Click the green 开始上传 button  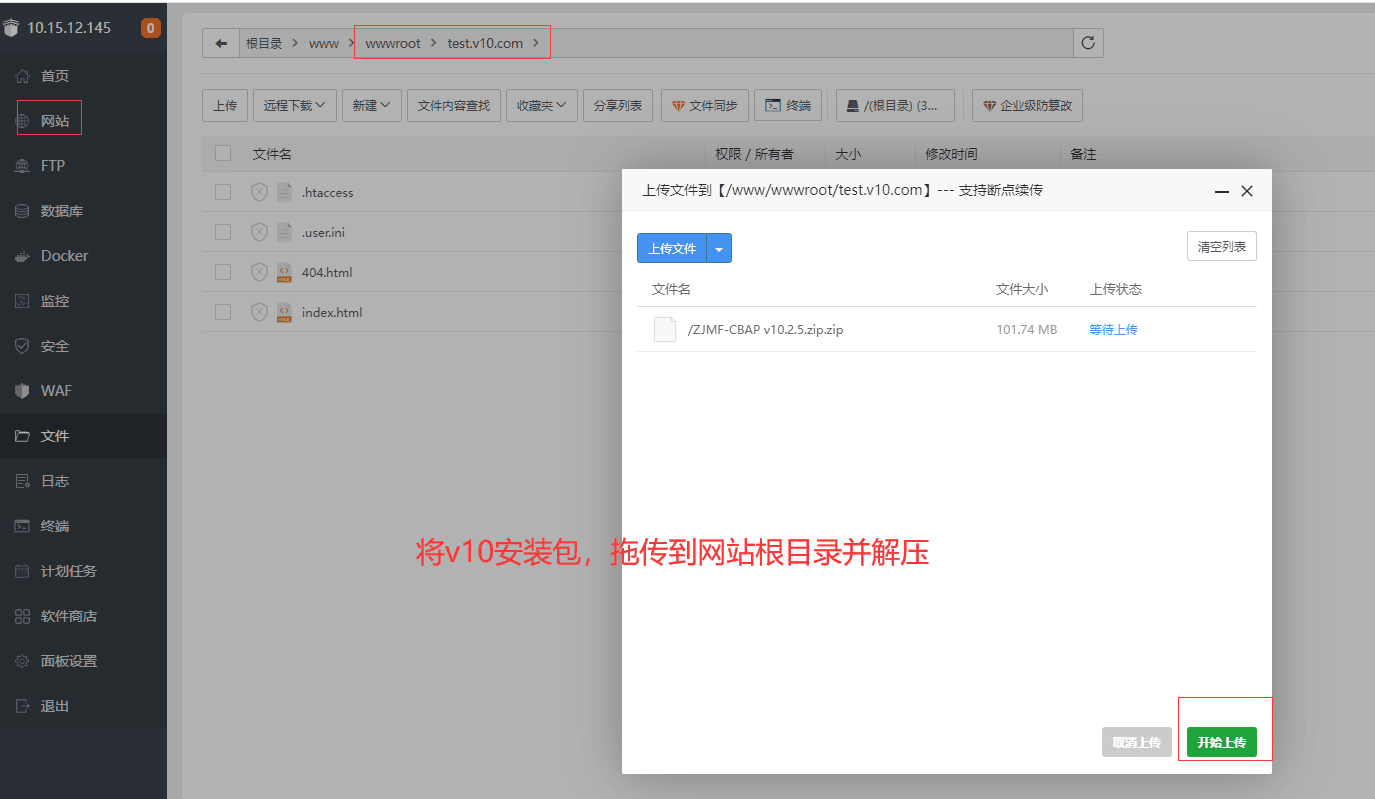pyautogui.click(x=1222, y=742)
